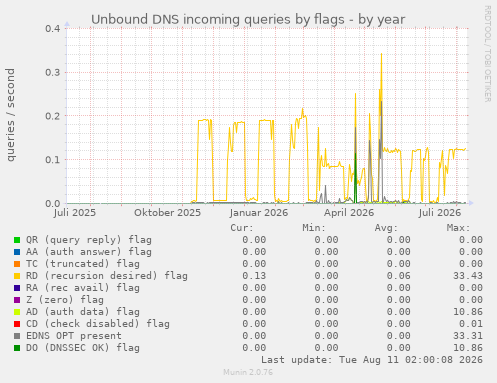Click the 0.2 y-axis tick label
The height and width of the screenshot is (383, 497).
(53, 116)
